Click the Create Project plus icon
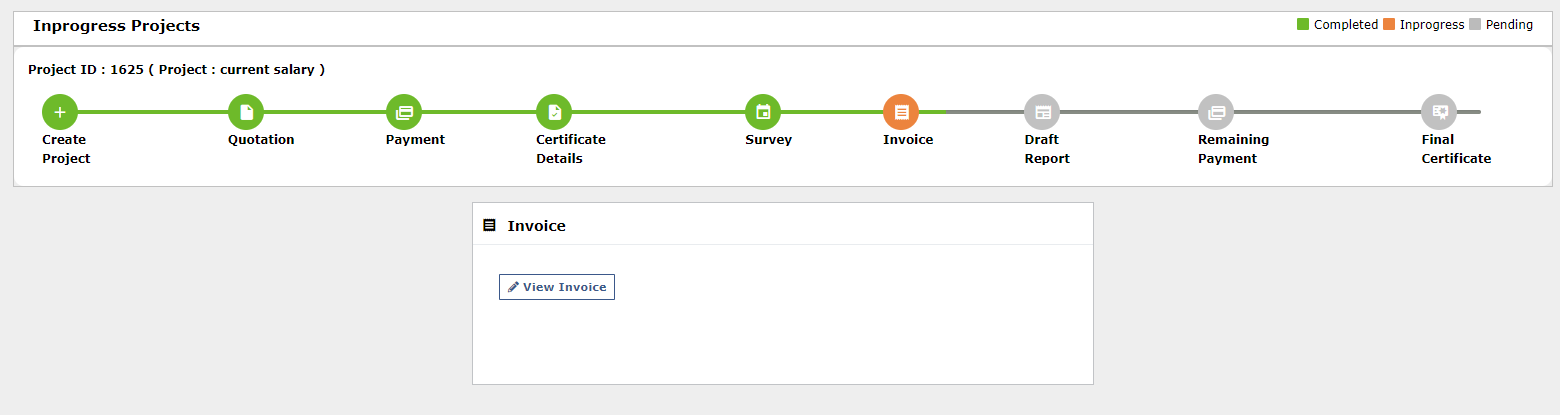This screenshot has width=1560, height=415. tap(59, 112)
